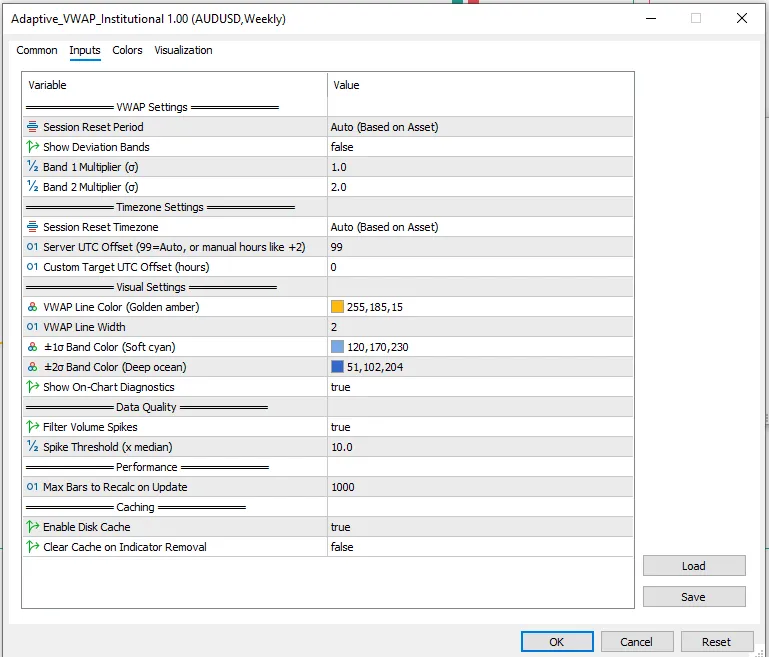
Task: Open Show On-Chart Diagnostics value dropdown
Action: point(480,387)
